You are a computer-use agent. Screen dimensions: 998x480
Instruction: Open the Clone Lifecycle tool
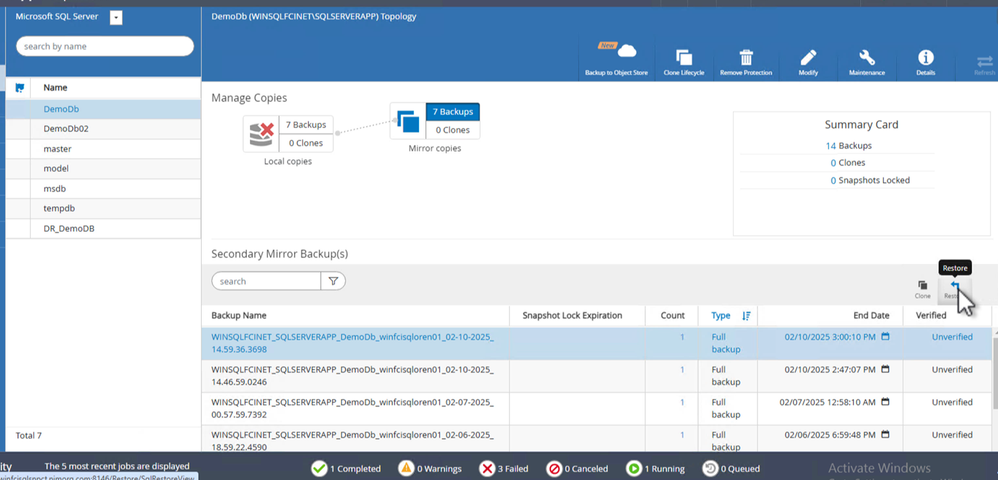point(684,58)
